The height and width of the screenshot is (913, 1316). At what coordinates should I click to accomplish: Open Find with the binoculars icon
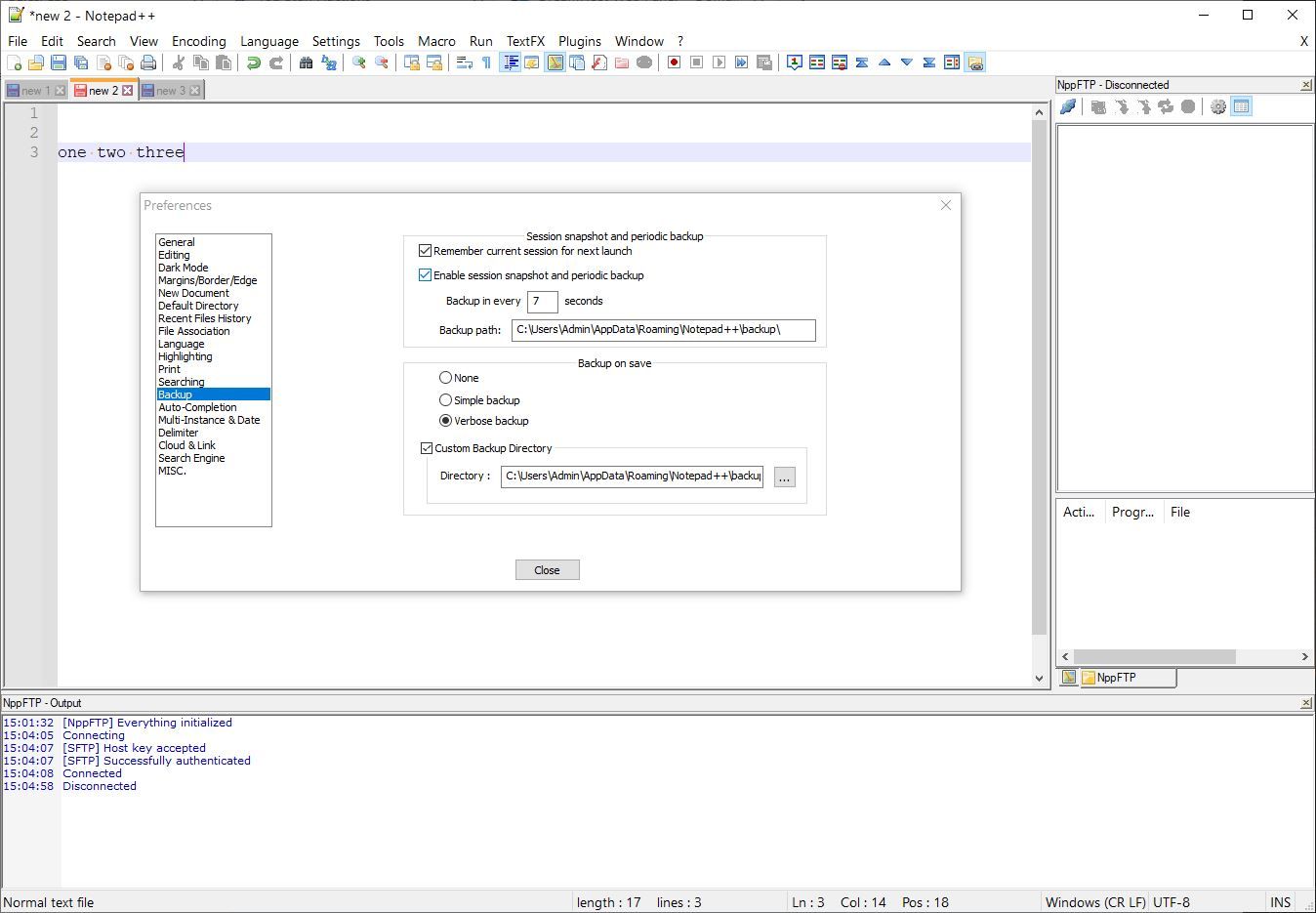click(307, 62)
